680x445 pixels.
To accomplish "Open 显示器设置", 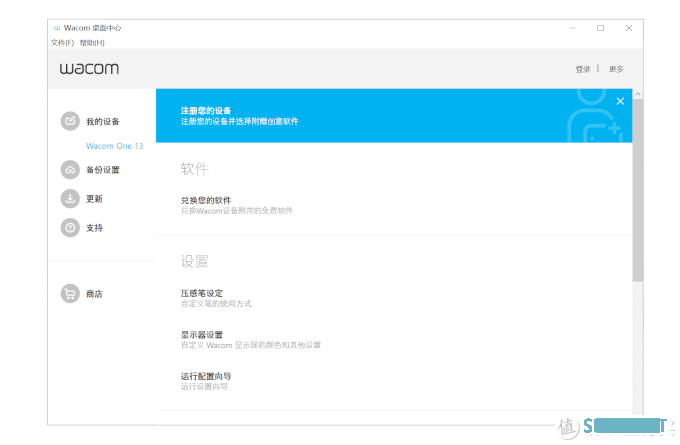I will (x=202, y=335).
